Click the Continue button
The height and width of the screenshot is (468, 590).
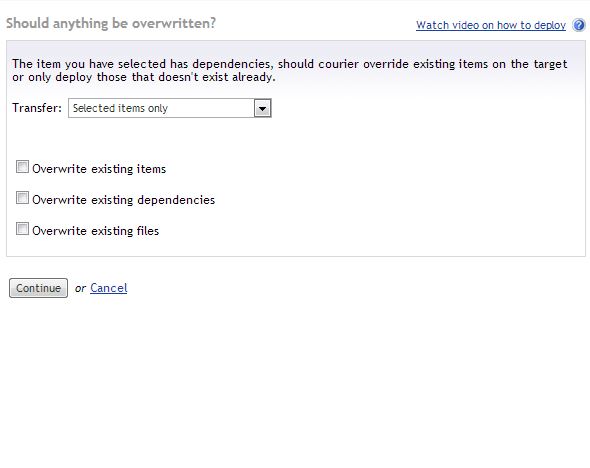click(38, 288)
